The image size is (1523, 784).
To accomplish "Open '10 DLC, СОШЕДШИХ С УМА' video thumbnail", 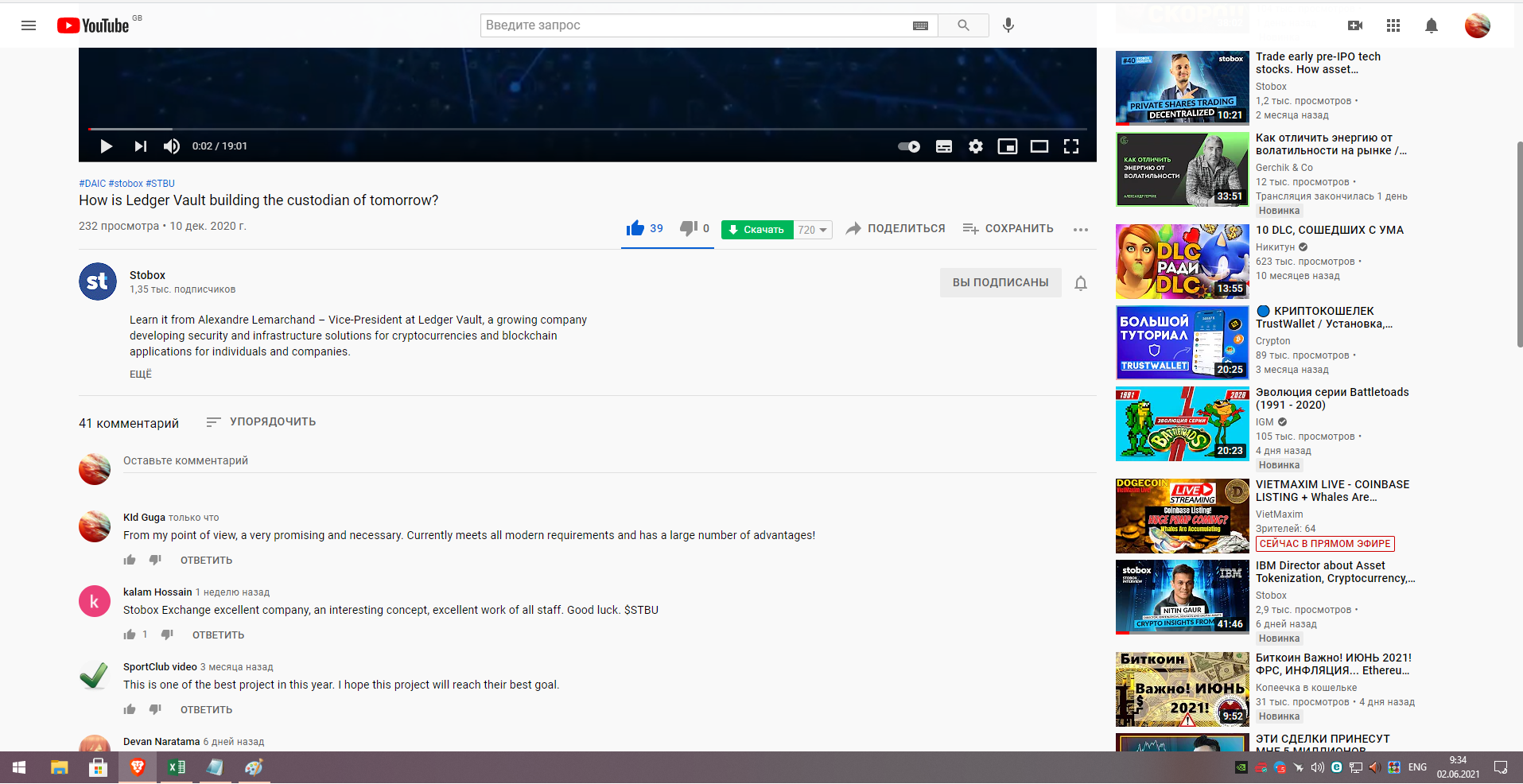I will tap(1183, 262).
